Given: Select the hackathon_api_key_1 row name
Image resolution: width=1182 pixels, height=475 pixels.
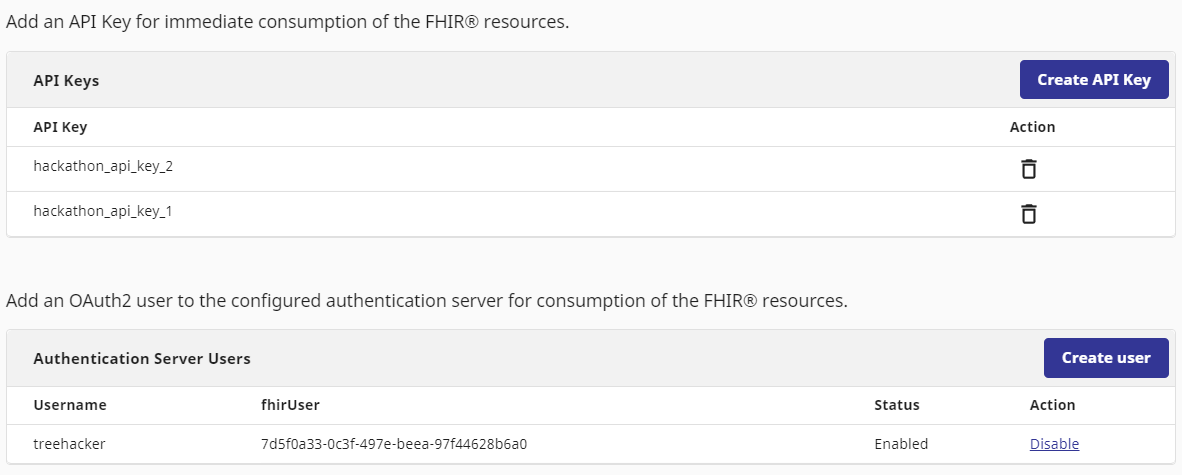Looking at the screenshot, I should click(x=103, y=211).
